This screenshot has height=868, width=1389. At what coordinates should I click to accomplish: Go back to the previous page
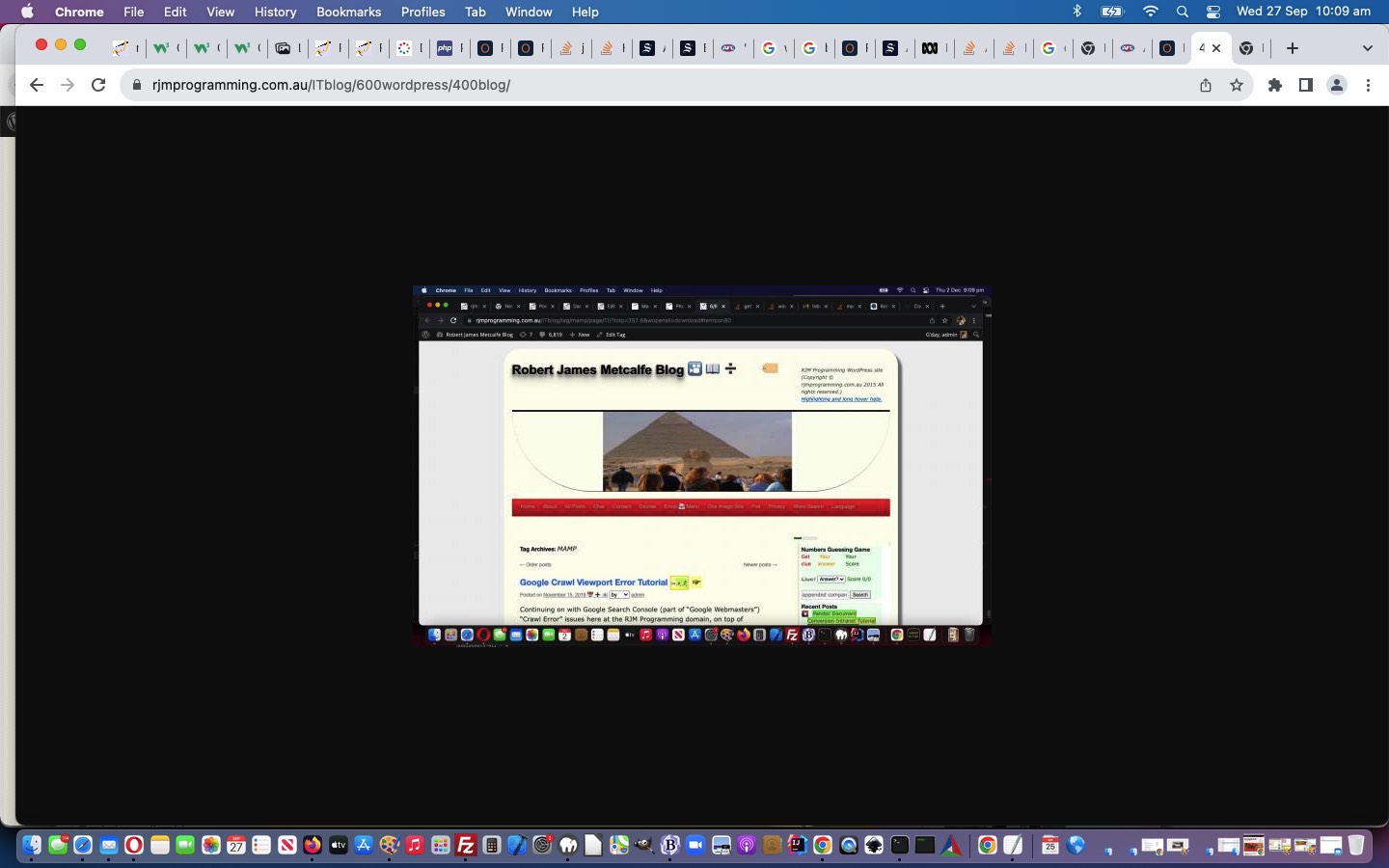point(37,85)
